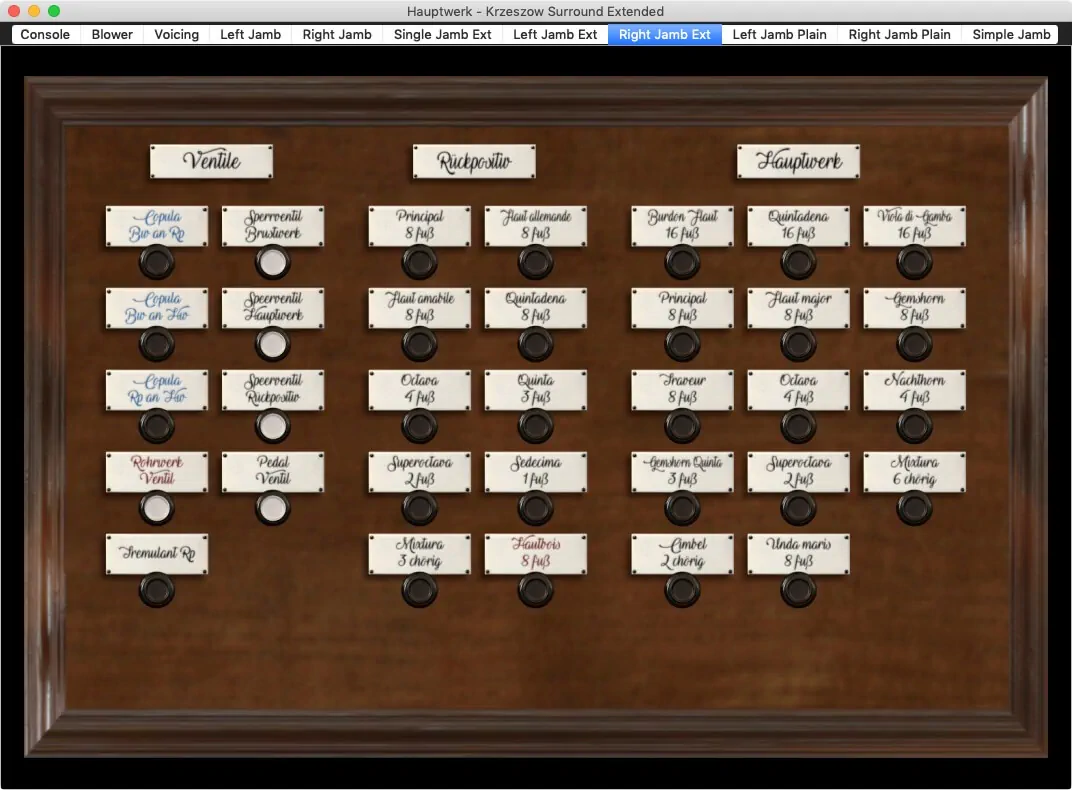The width and height of the screenshot is (1072, 790).
Task: Open the Voicing tab
Action: [176, 34]
